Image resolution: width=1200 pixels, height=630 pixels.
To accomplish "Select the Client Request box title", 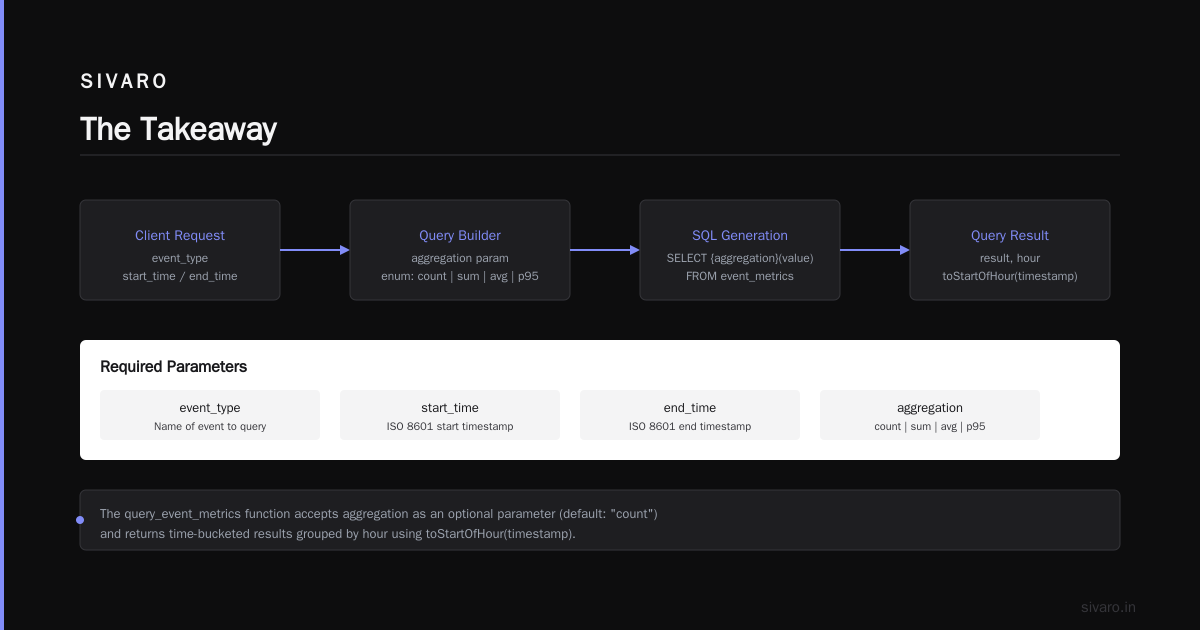I will pos(180,236).
